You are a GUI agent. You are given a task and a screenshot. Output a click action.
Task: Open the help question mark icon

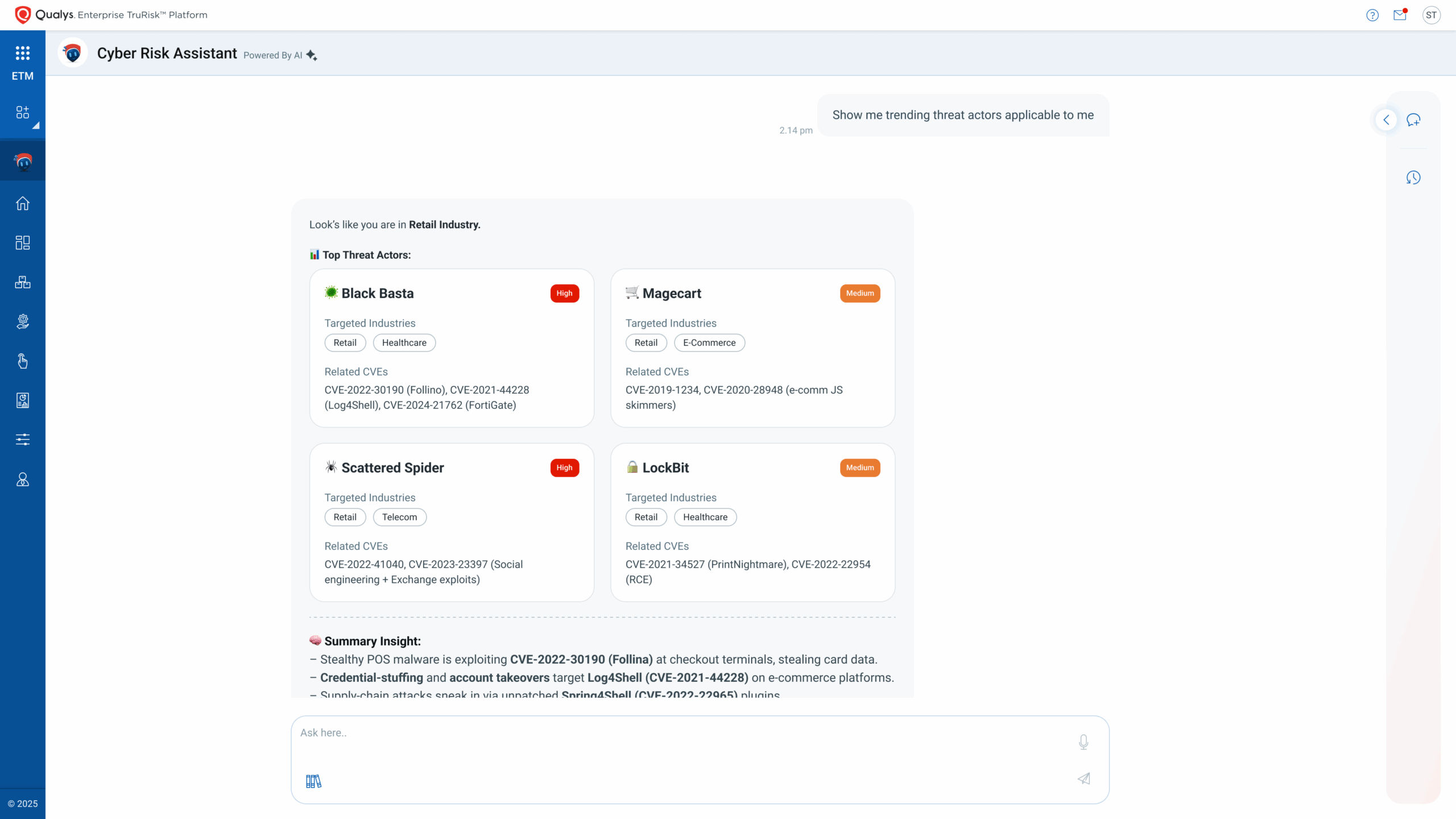pos(1372,15)
